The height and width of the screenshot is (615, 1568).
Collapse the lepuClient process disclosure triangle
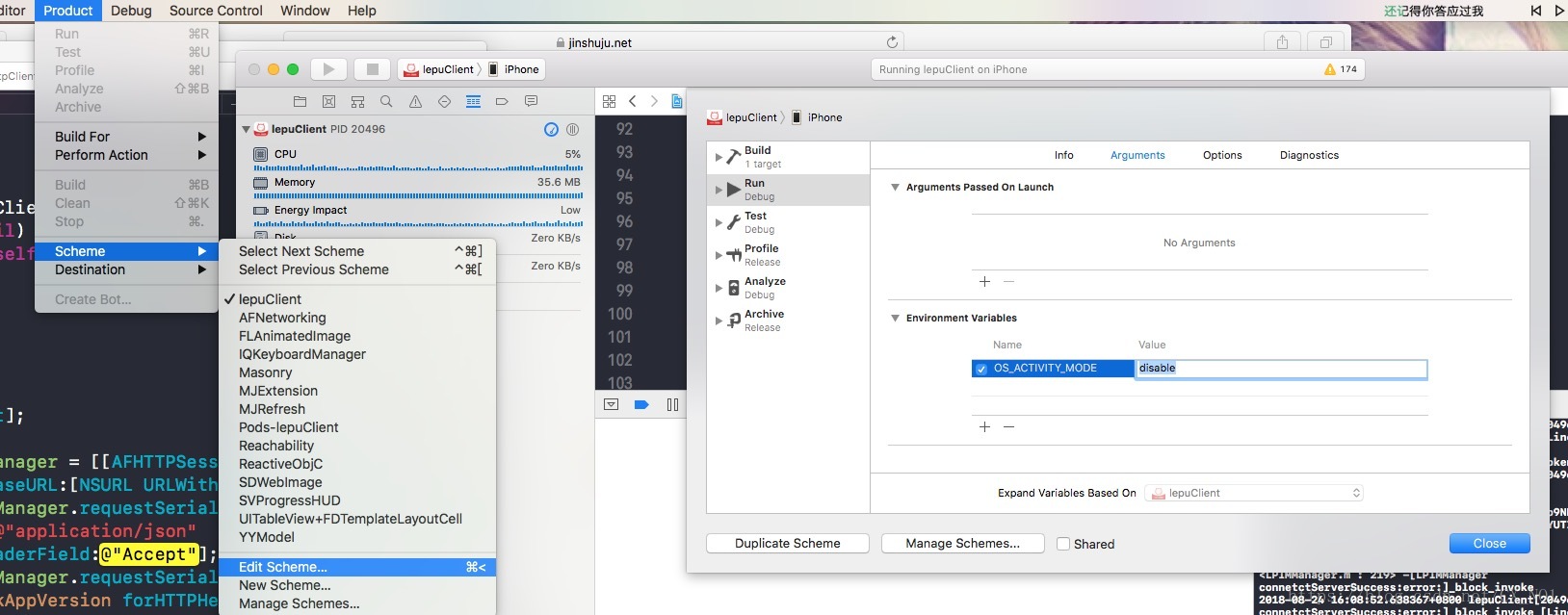tap(246, 129)
